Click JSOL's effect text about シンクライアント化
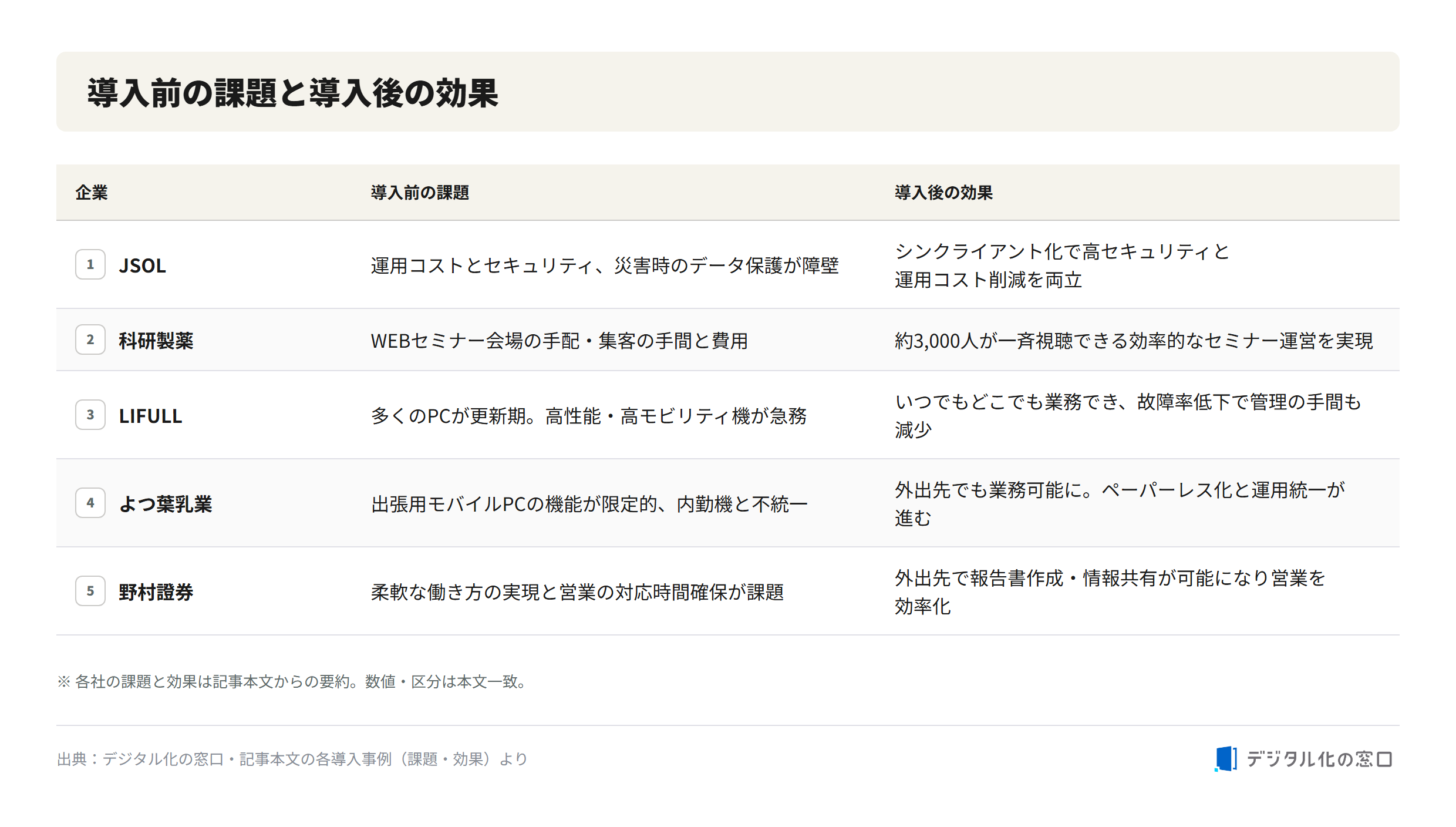 pyautogui.click(x=1062, y=265)
